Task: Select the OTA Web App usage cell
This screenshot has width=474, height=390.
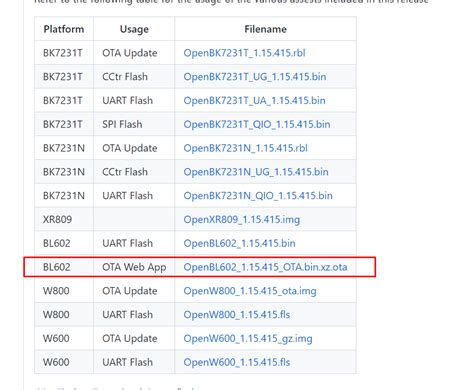Action: coord(134,267)
